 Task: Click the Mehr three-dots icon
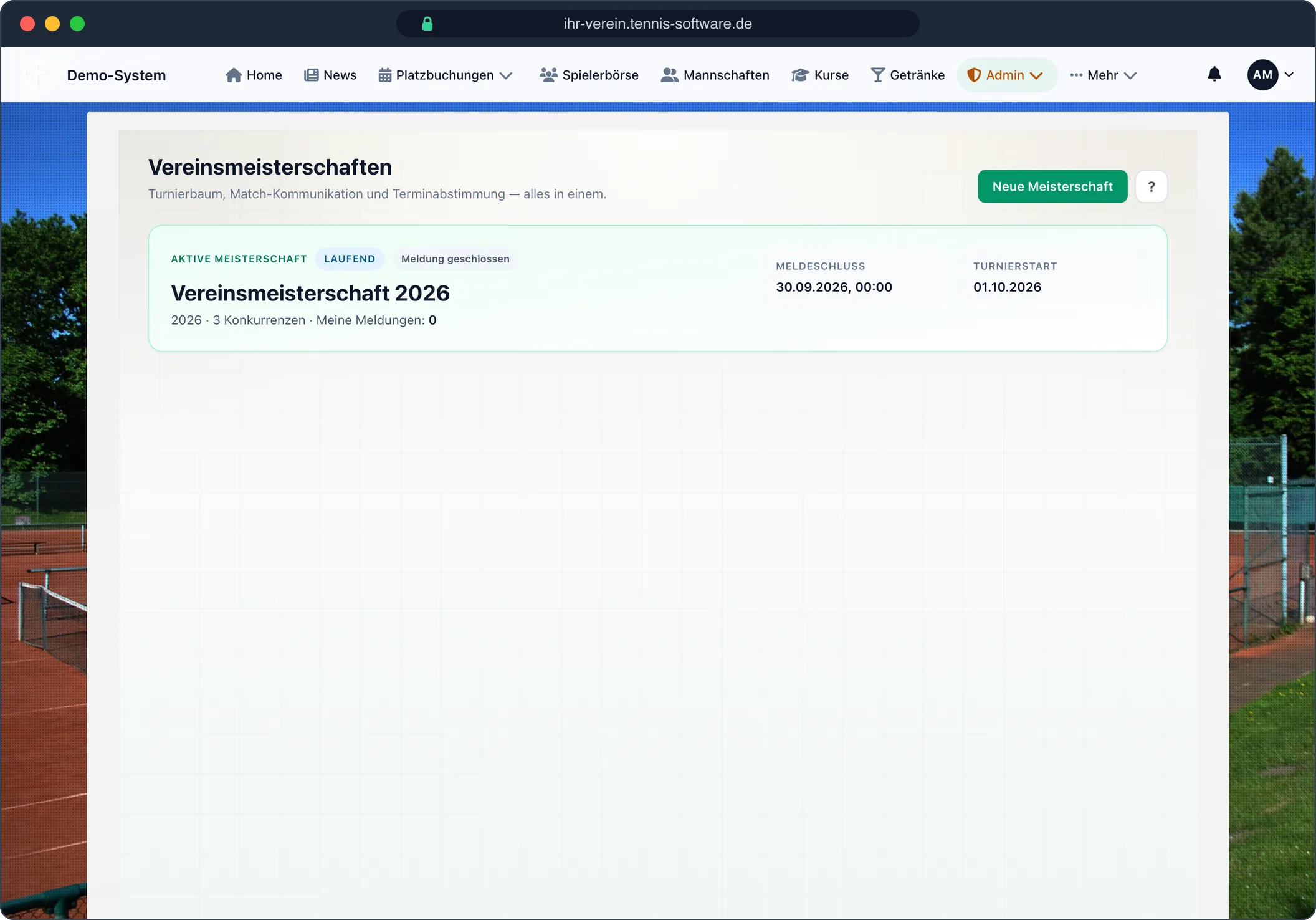pyautogui.click(x=1076, y=75)
